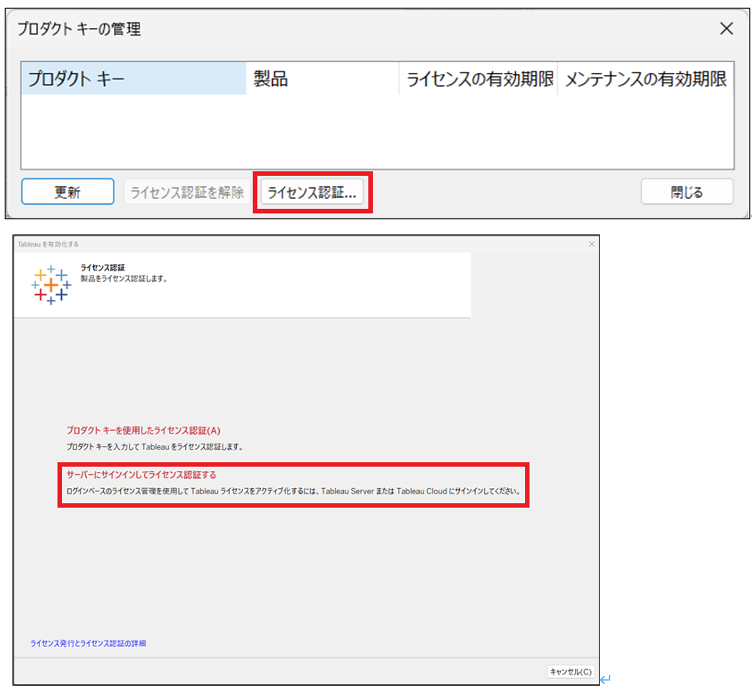Click the product key entry description text
This screenshot has width=752, height=692.
(154, 446)
